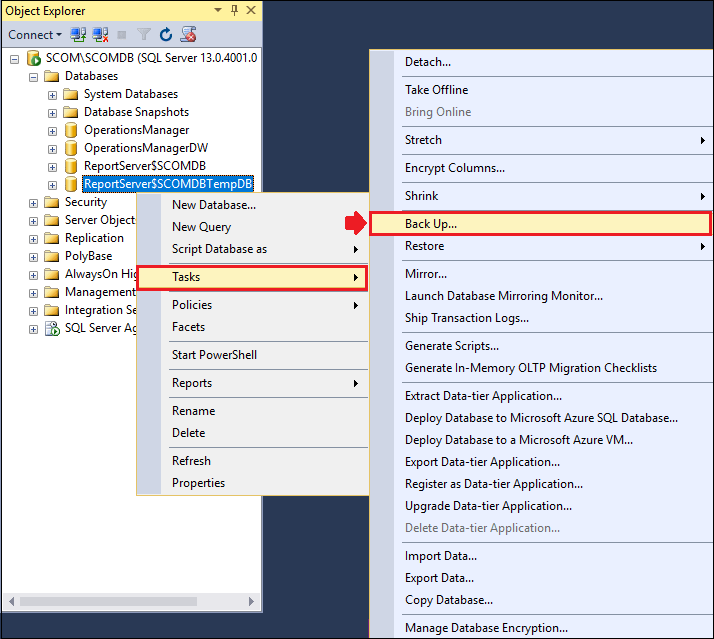Screen dimensions: 714x639
Task: Select Import Data... menu item
Action: [541, 556]
